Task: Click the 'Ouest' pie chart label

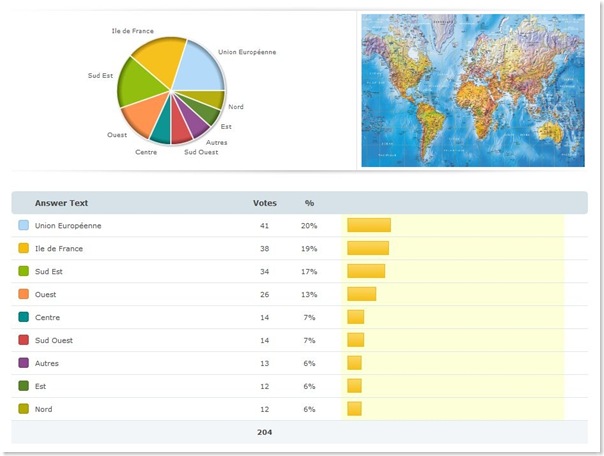Action: point(117,135)
